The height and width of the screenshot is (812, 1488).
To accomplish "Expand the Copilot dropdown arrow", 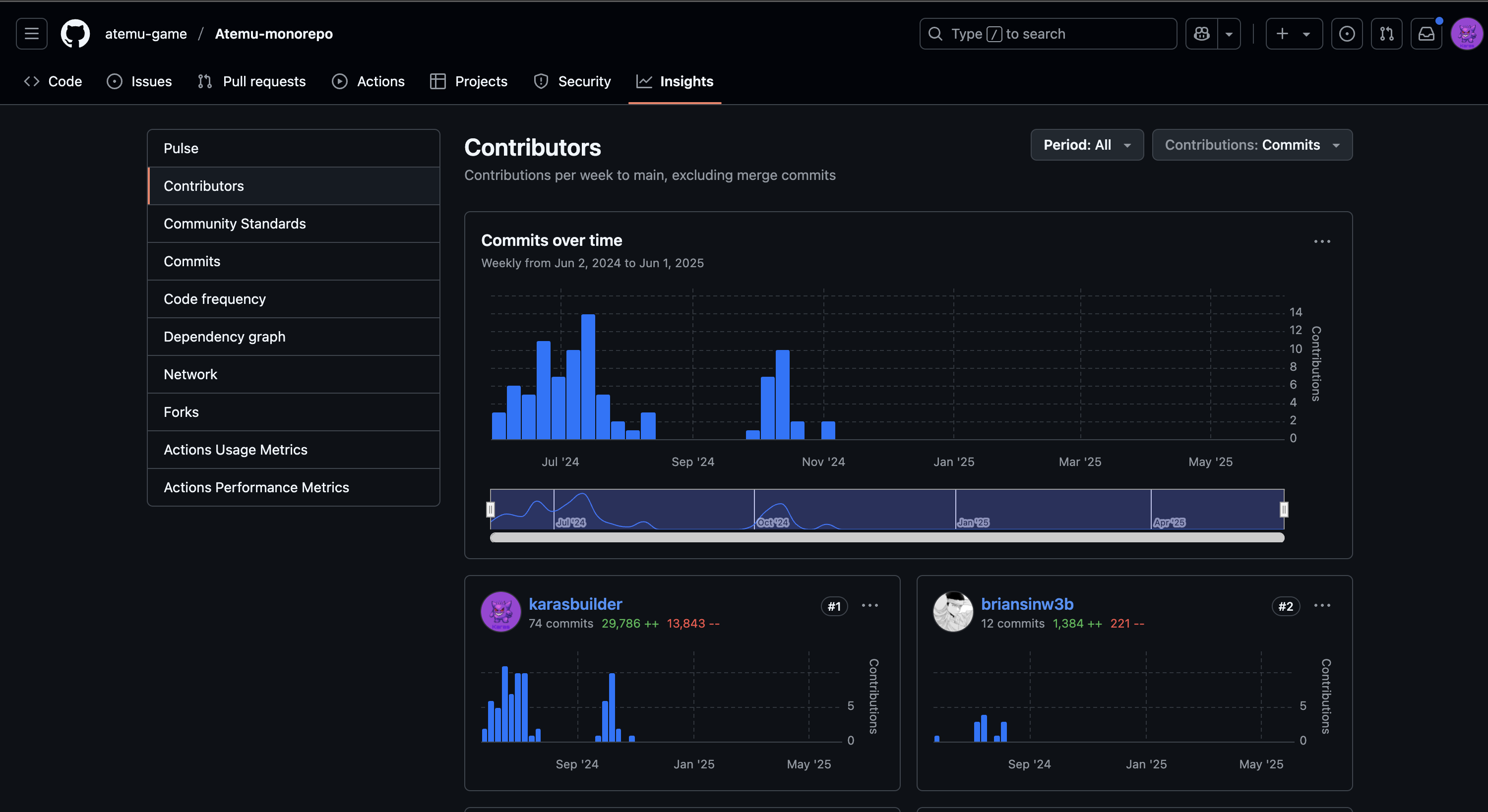I will click(1229, 34).
